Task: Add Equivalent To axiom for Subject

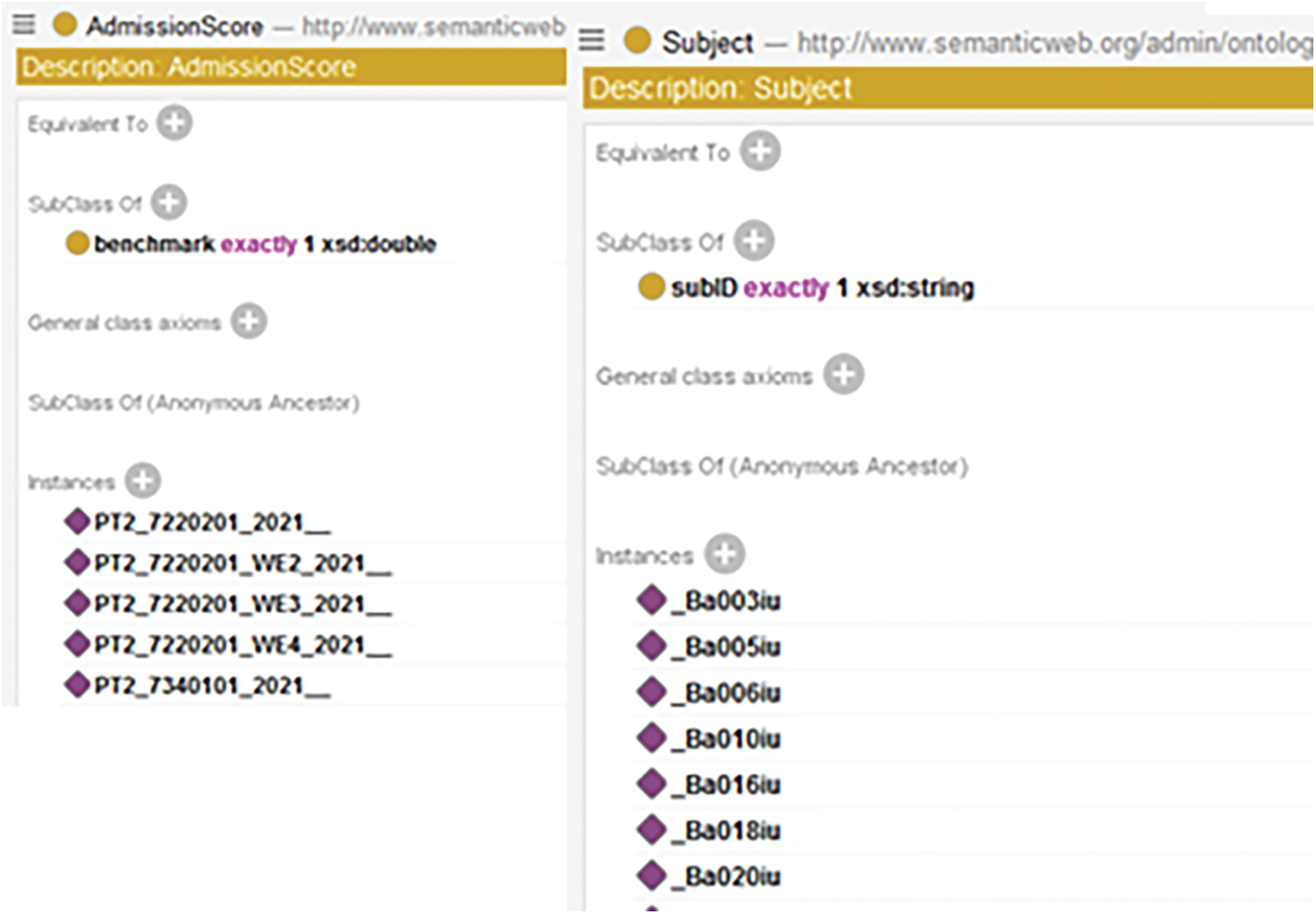Action: 760,151
